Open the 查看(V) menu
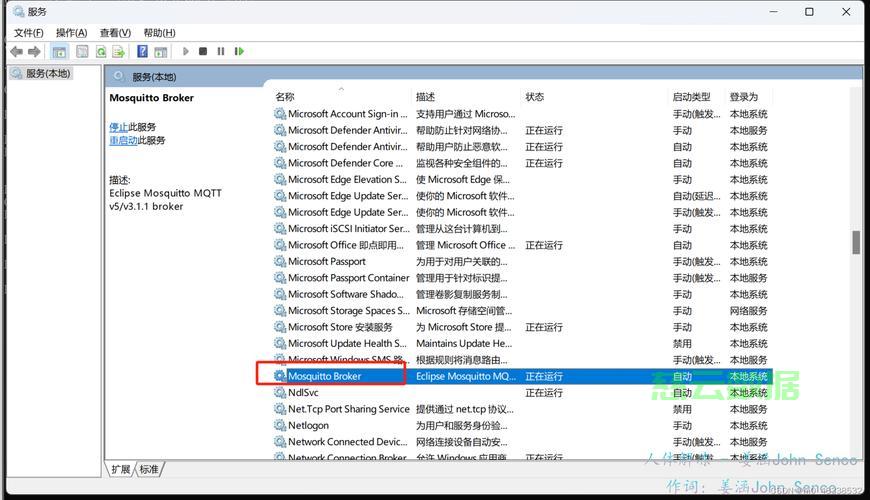The height and width of the screenshot is (500, 870). pos(115,32)
